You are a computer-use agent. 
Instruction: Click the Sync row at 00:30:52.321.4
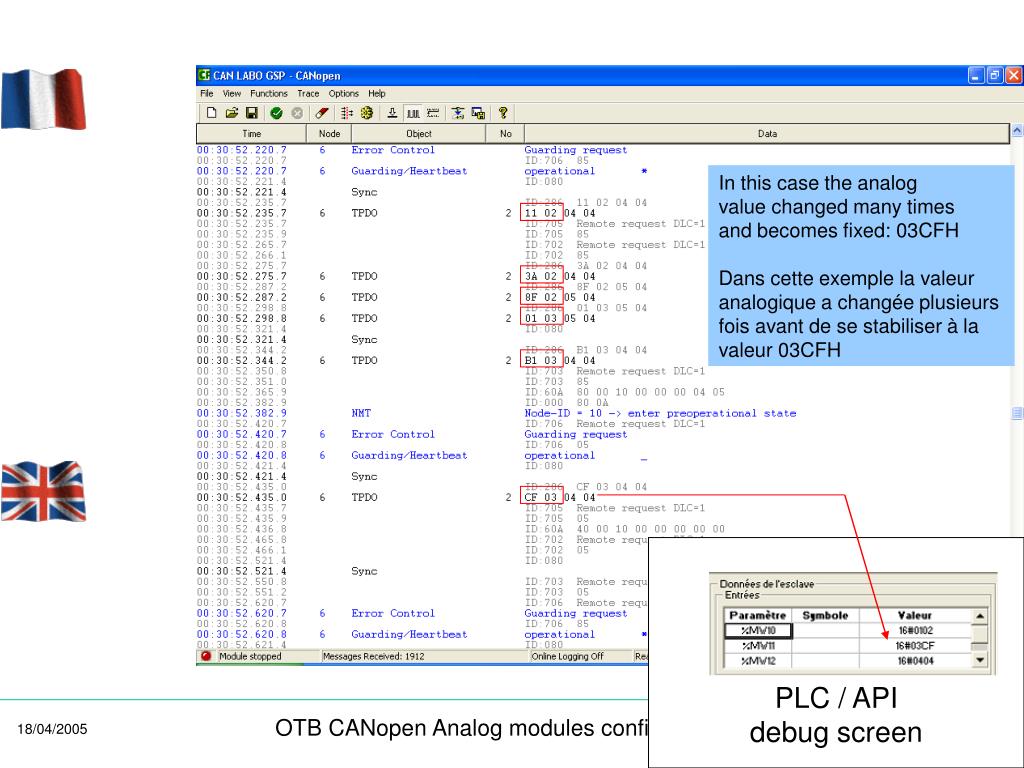point(287,340)
